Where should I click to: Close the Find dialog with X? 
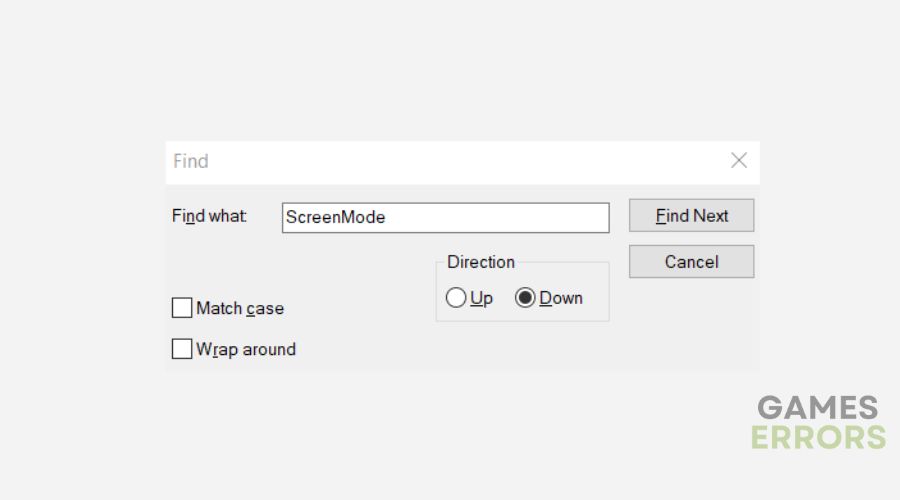[x=739, y=161]
